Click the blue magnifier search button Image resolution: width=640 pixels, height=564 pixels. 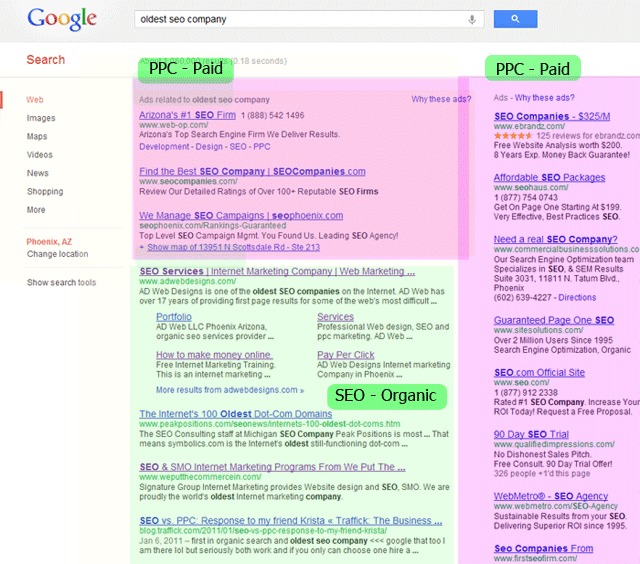pyautogui.click(x=515, y=19)
